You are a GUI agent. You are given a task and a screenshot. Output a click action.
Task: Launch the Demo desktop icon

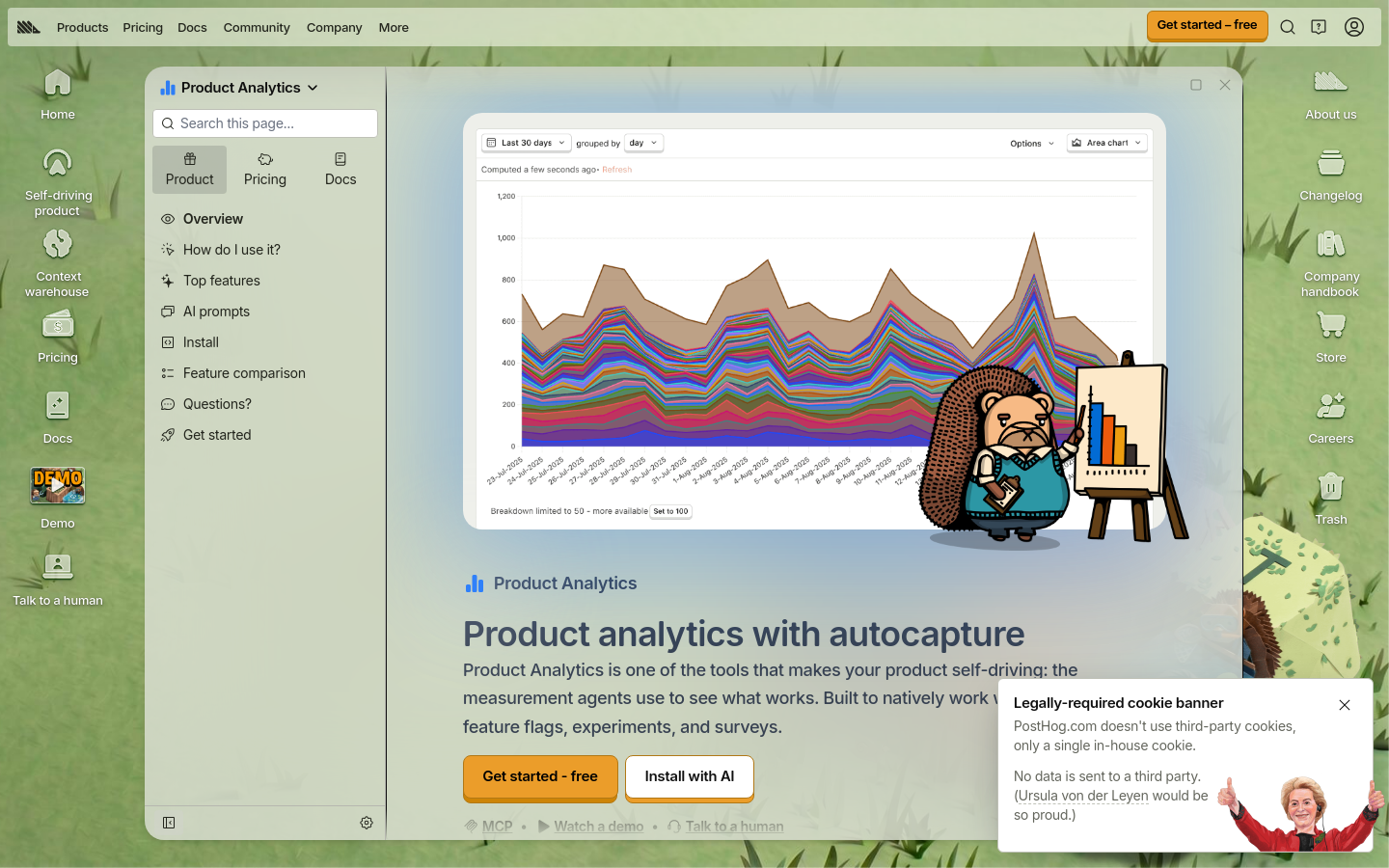coord(58,499)
